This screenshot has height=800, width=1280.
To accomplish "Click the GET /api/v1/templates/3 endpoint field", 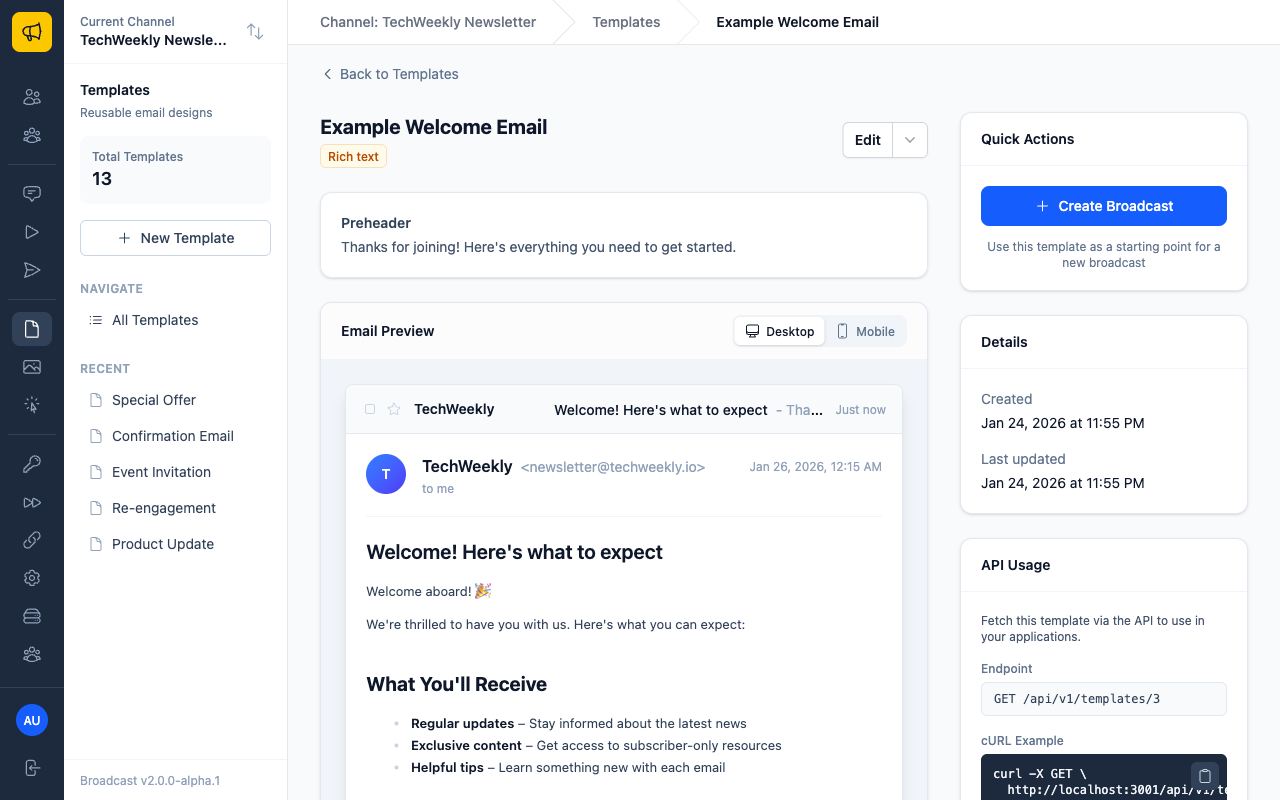I will [x=1104, y=699].
